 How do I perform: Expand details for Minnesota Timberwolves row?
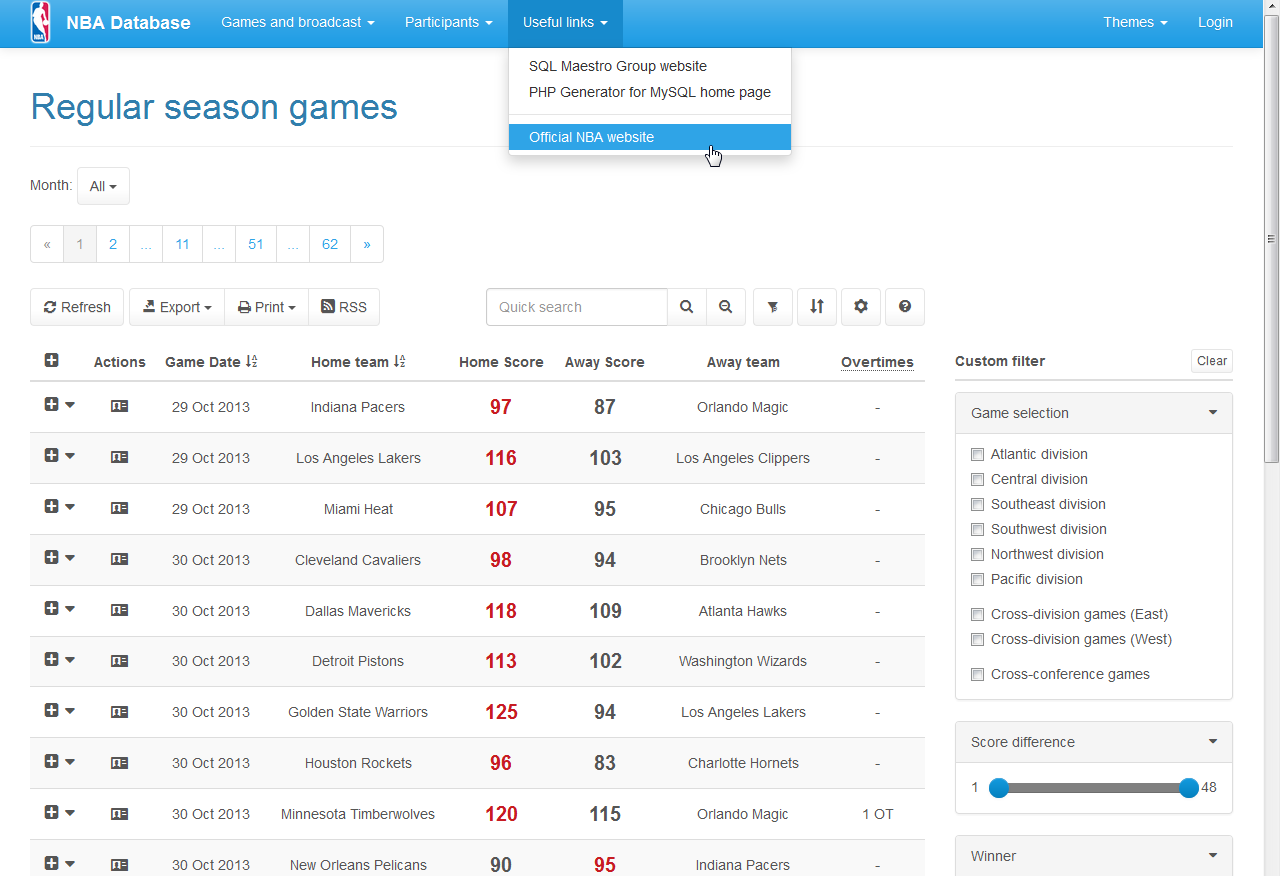click(52, 812)
